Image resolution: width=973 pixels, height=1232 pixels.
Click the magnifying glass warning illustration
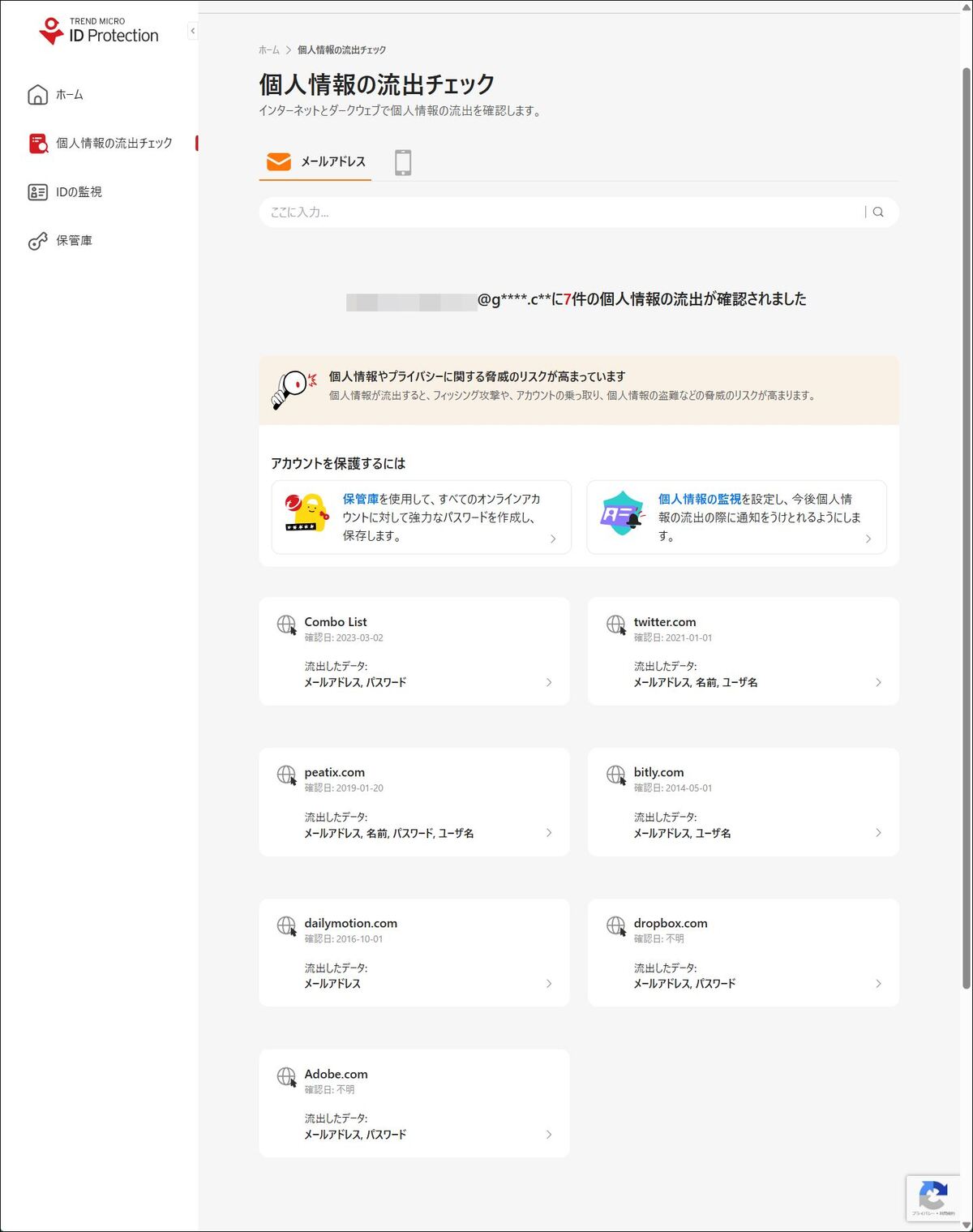[x=294, y=389]
